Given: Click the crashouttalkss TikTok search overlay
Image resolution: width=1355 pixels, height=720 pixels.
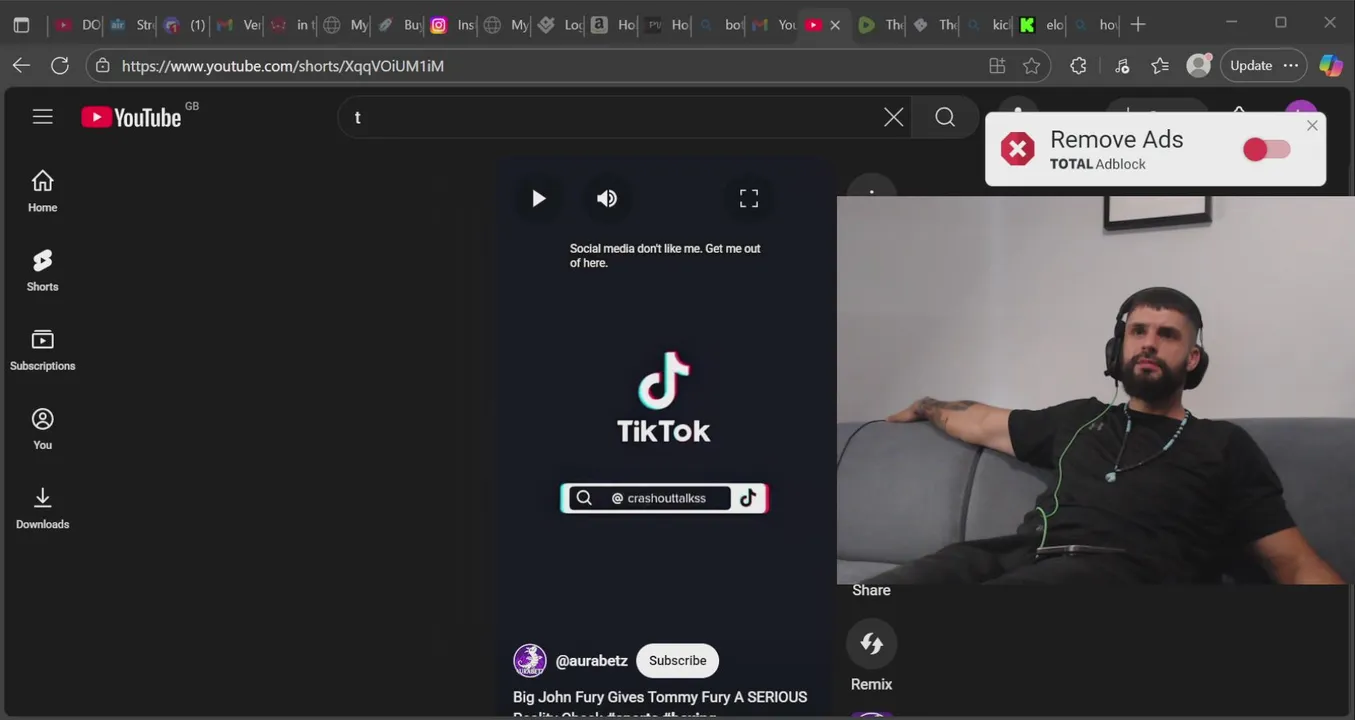Looking at the screenshot, I should 664,498.
